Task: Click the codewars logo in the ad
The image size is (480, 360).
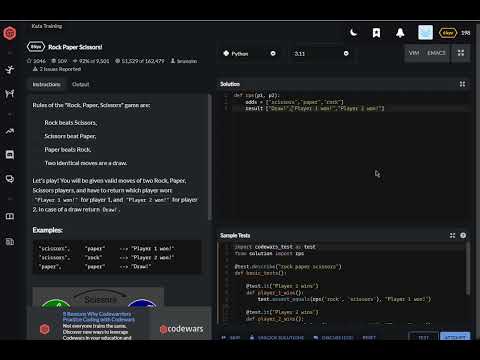Action: [181, 329]
